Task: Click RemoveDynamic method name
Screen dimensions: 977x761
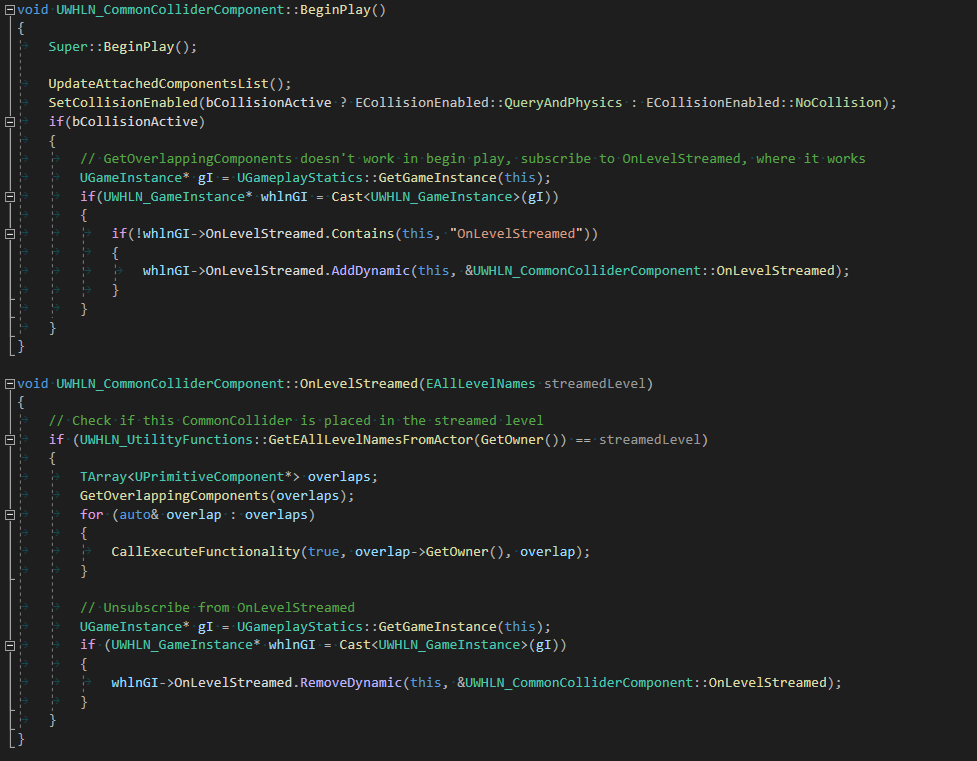Action: point(351,682)
